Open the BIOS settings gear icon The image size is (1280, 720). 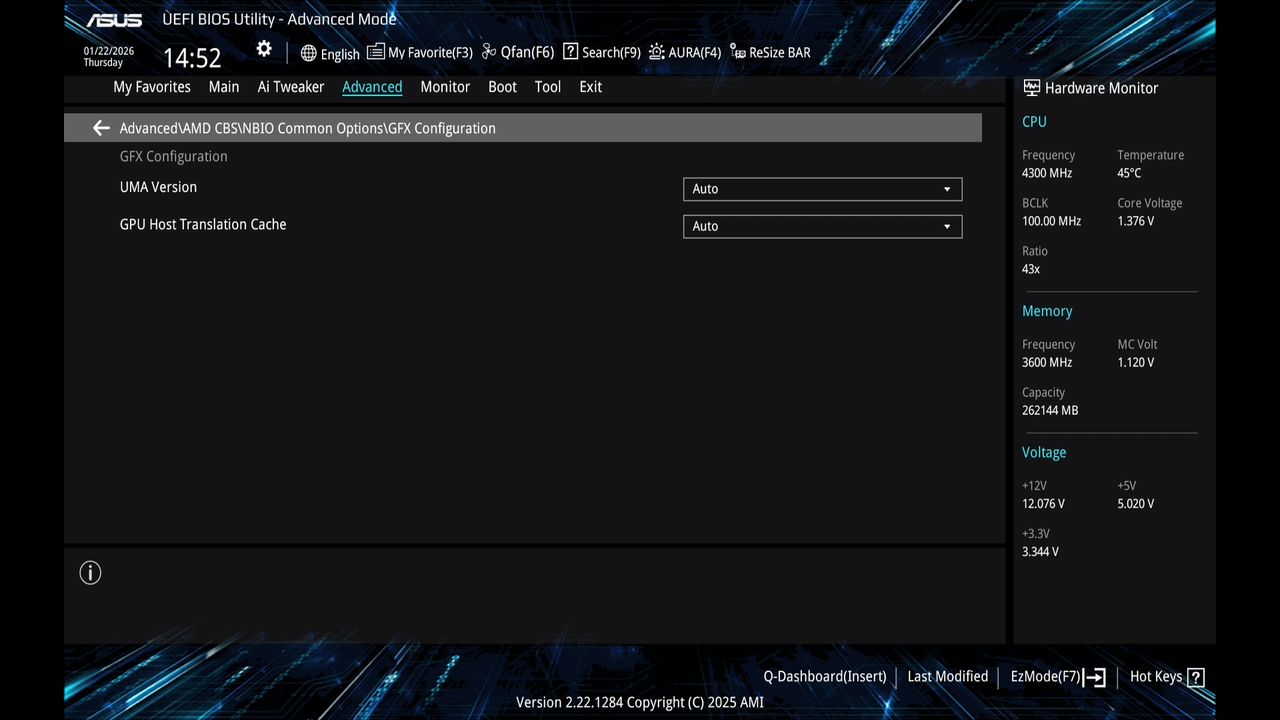pyautogui.click(x=263, y=48)
